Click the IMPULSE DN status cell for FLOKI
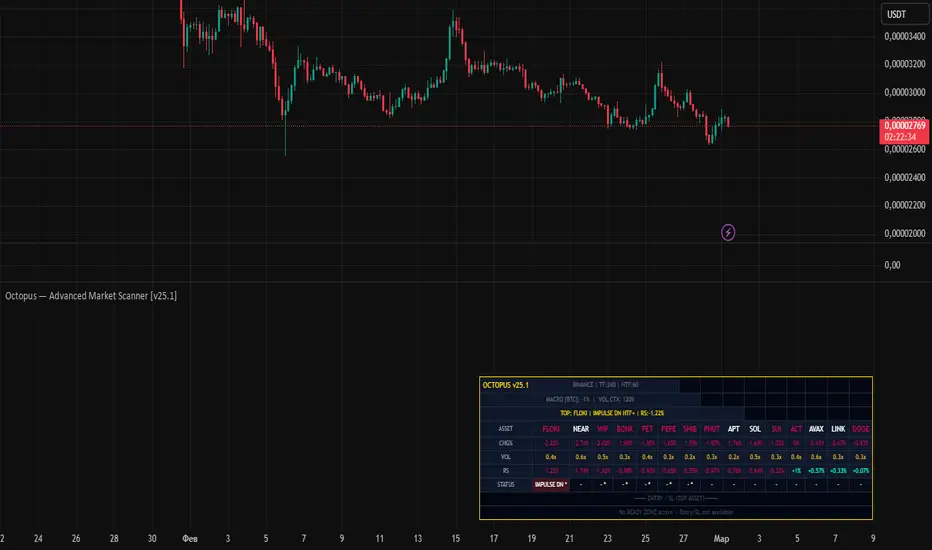 tap(550, 485)
